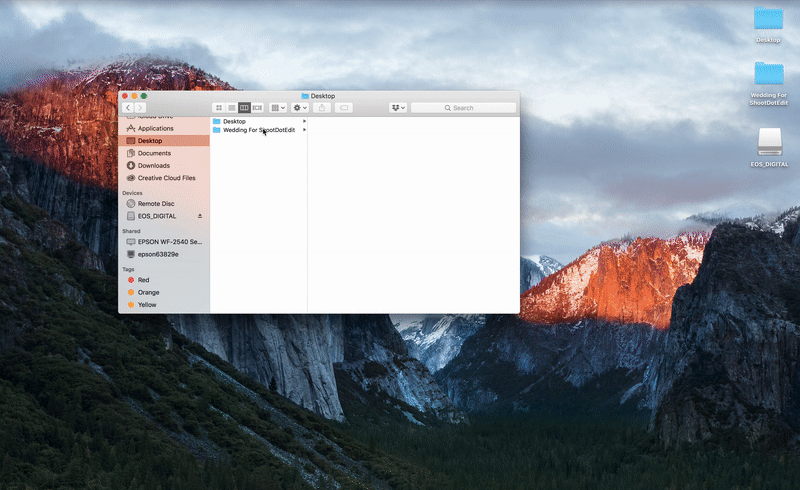Eject the EOS_DIGITAL disk in sidebar
This screenshot has width=800, height=490.
point(200,216)
